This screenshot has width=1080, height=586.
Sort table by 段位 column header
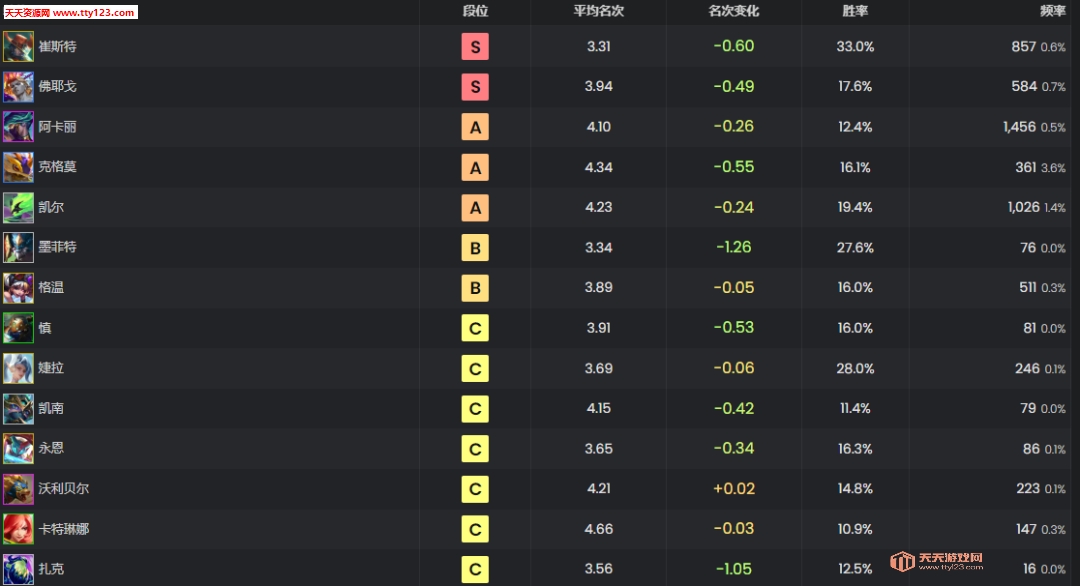point(475,11)
